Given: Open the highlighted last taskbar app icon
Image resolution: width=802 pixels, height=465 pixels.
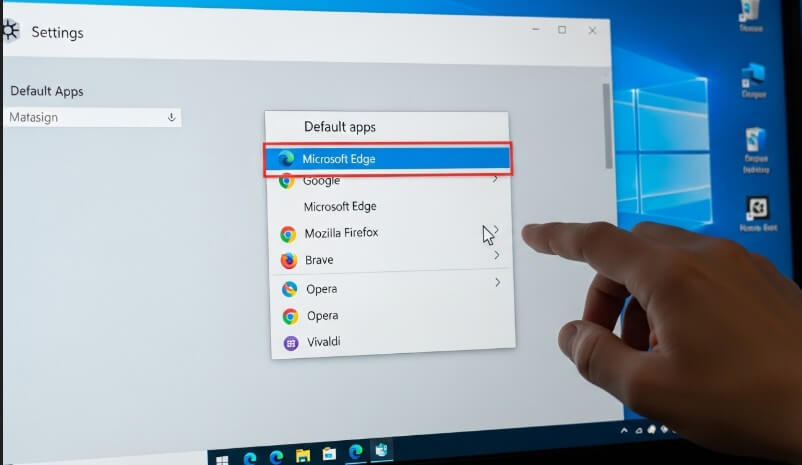Looking at the screenshot, I should 381,450.
